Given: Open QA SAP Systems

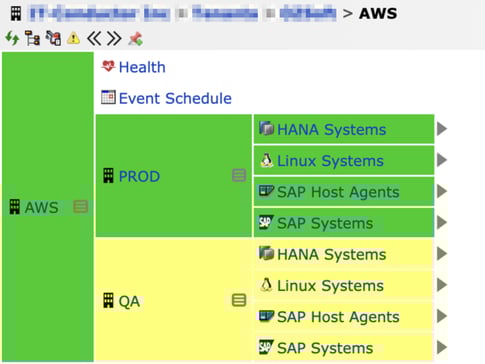Looking at the screenshot, I should pyautogui.click(x=325, y=348).
